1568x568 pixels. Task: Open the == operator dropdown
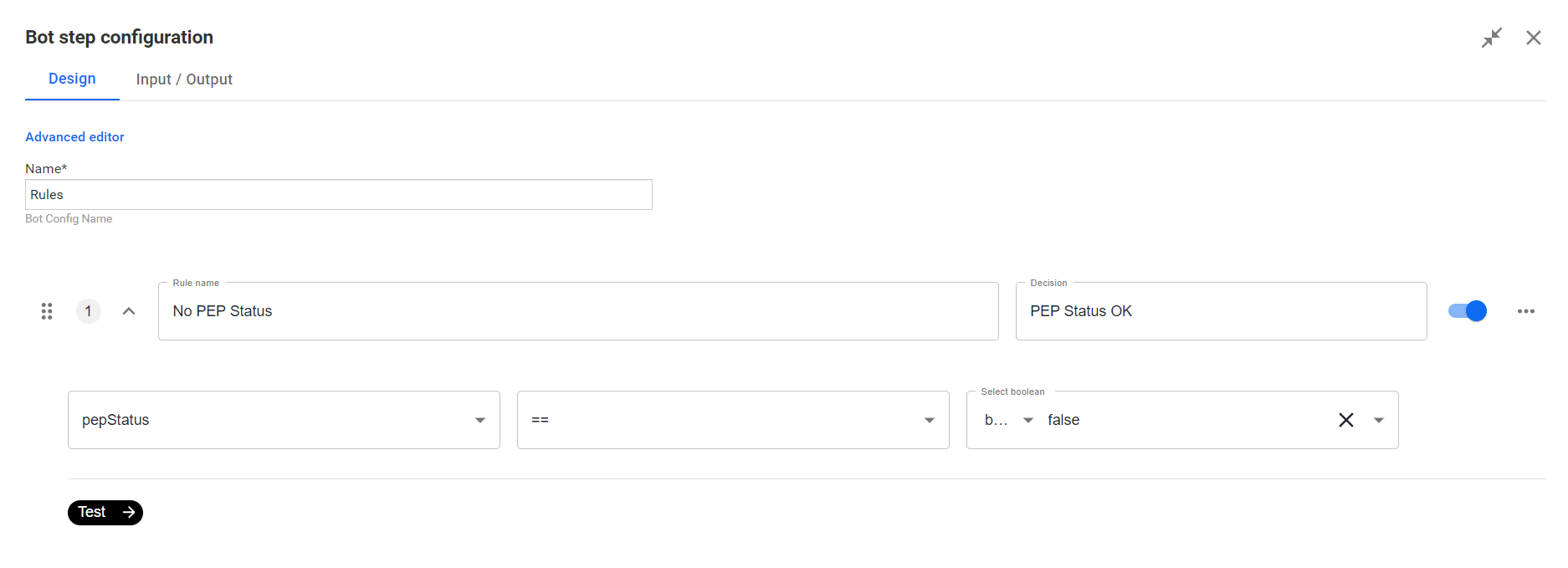[733, 420]
